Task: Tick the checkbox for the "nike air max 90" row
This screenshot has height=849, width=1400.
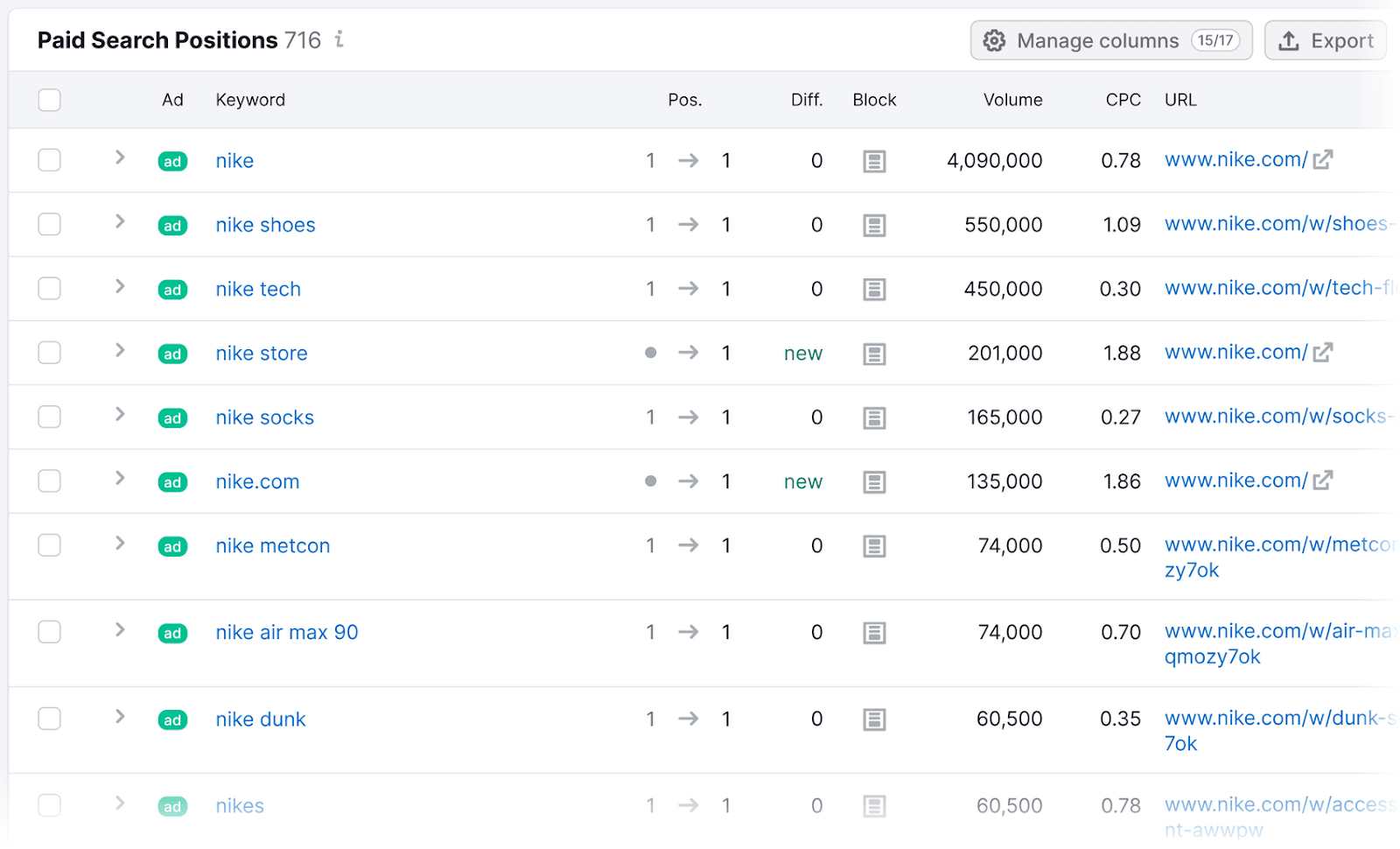Action: point(49,632)
